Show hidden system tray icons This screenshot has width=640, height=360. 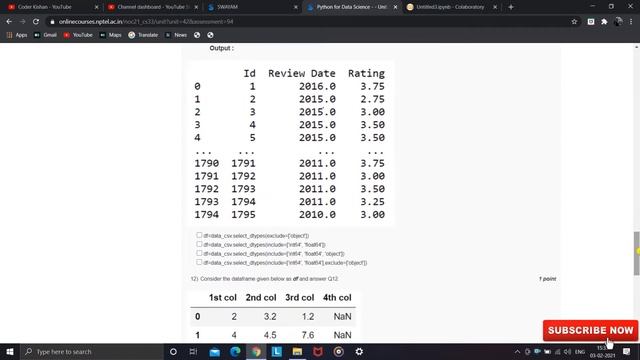tap(517, 351)
